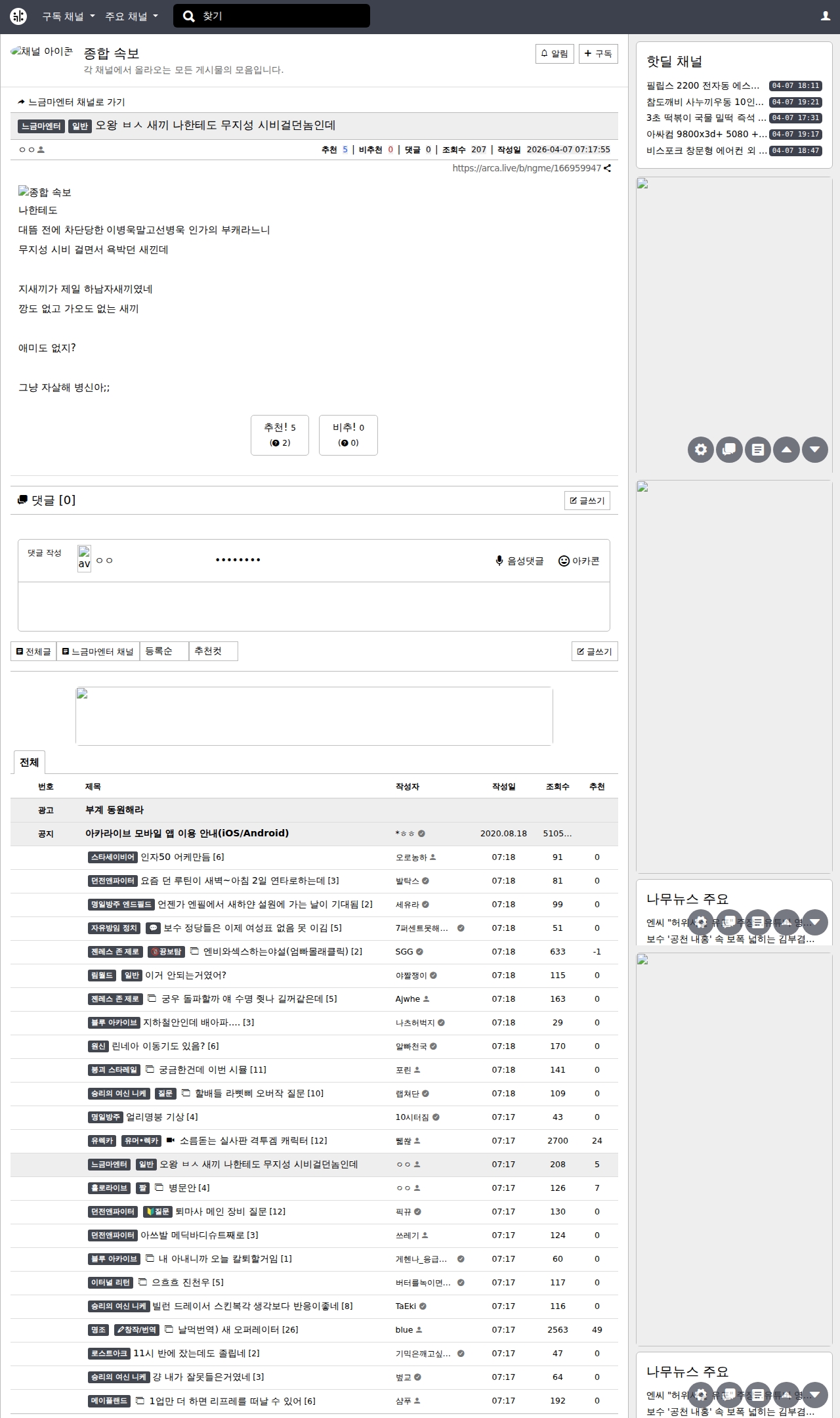Image resolution: width=840 pixels, height=1418 pixels.
Task: Subscribe with the + 구독 button
Action: (598, 54)
